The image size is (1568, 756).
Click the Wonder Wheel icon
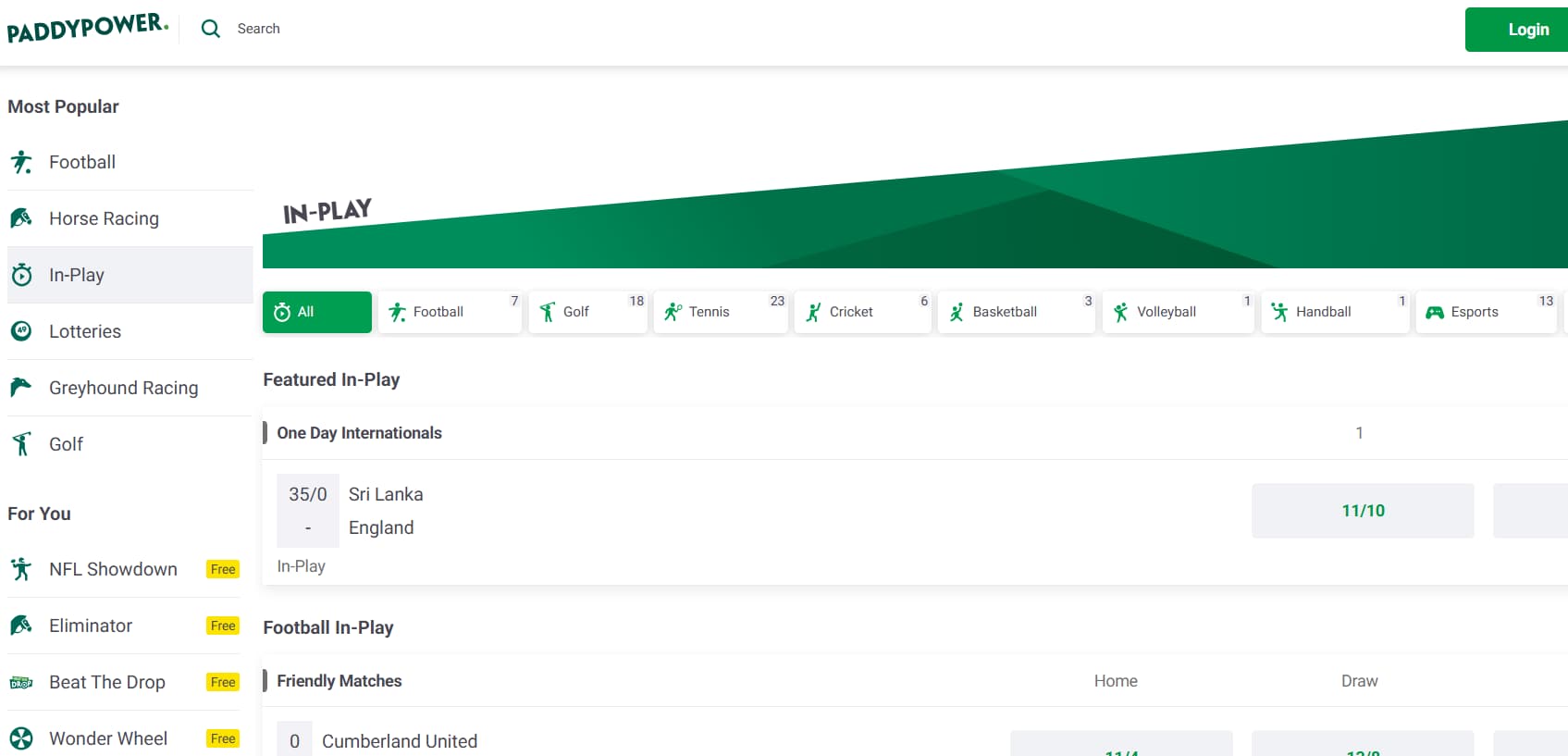coord(21,738)
